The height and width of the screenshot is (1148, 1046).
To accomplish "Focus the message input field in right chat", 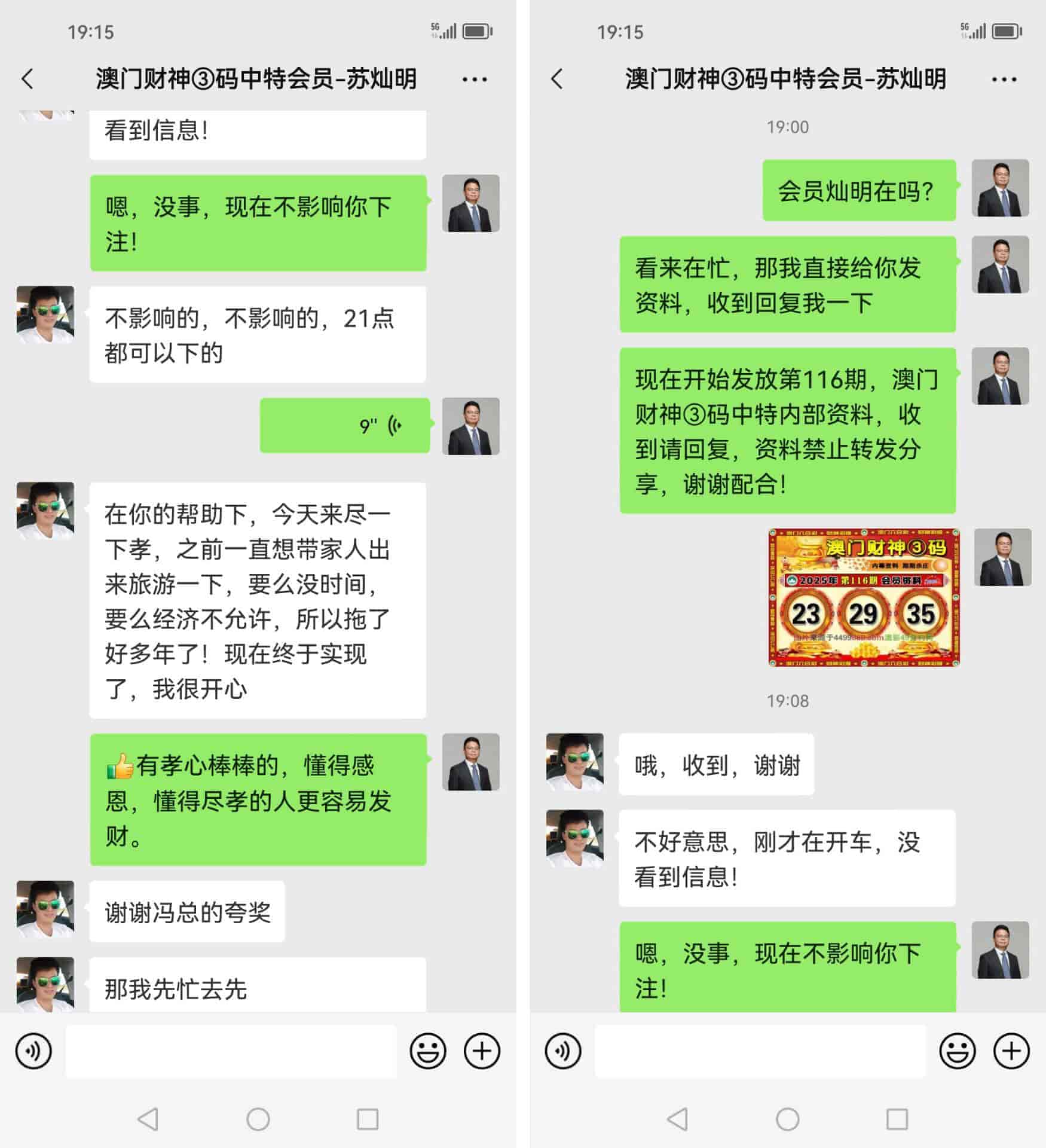I will coord(760,1051).
